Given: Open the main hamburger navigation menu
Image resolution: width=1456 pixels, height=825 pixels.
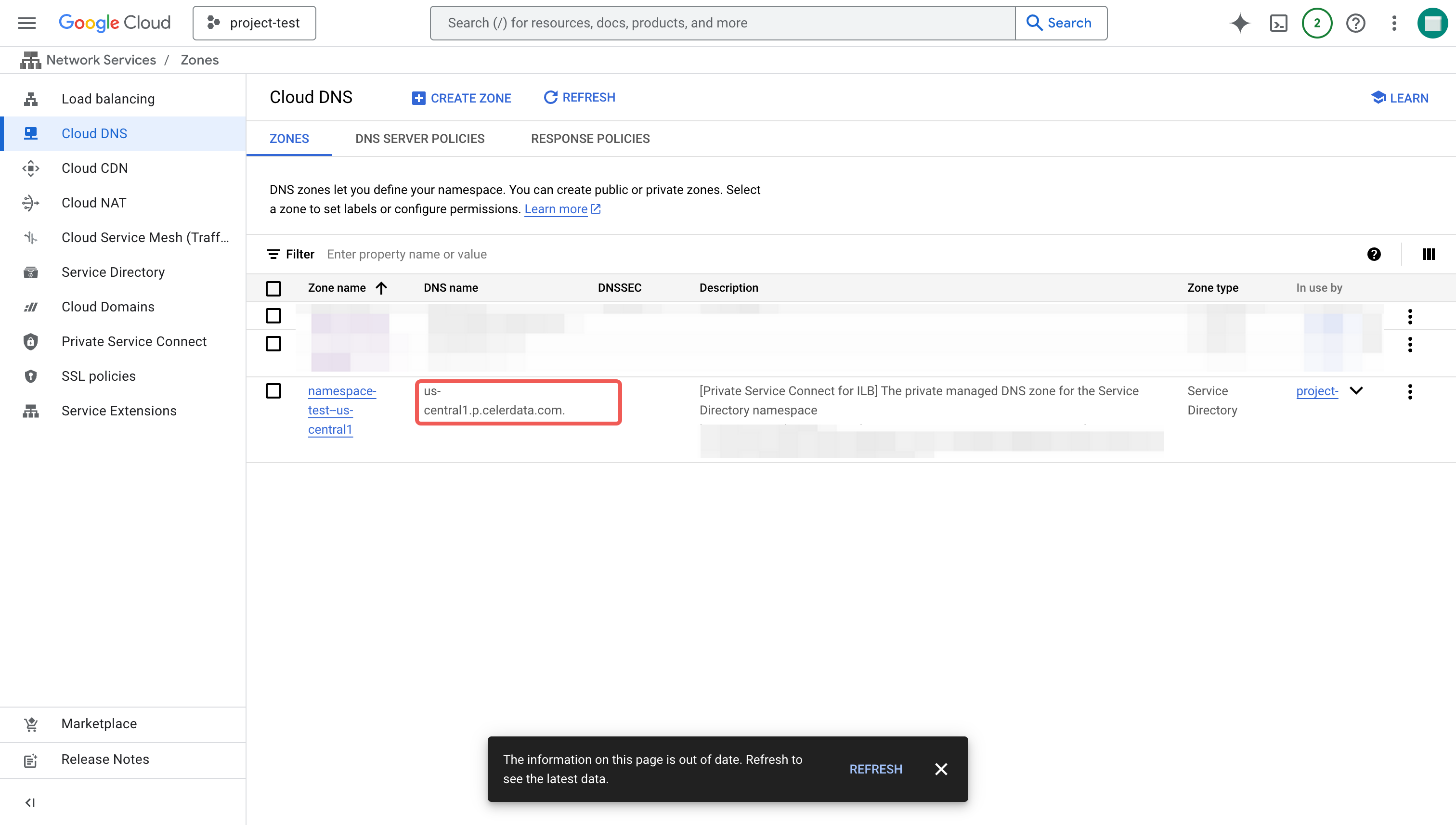Looking at the screenshot, I should pyautogui.click(x=26, y=23).
